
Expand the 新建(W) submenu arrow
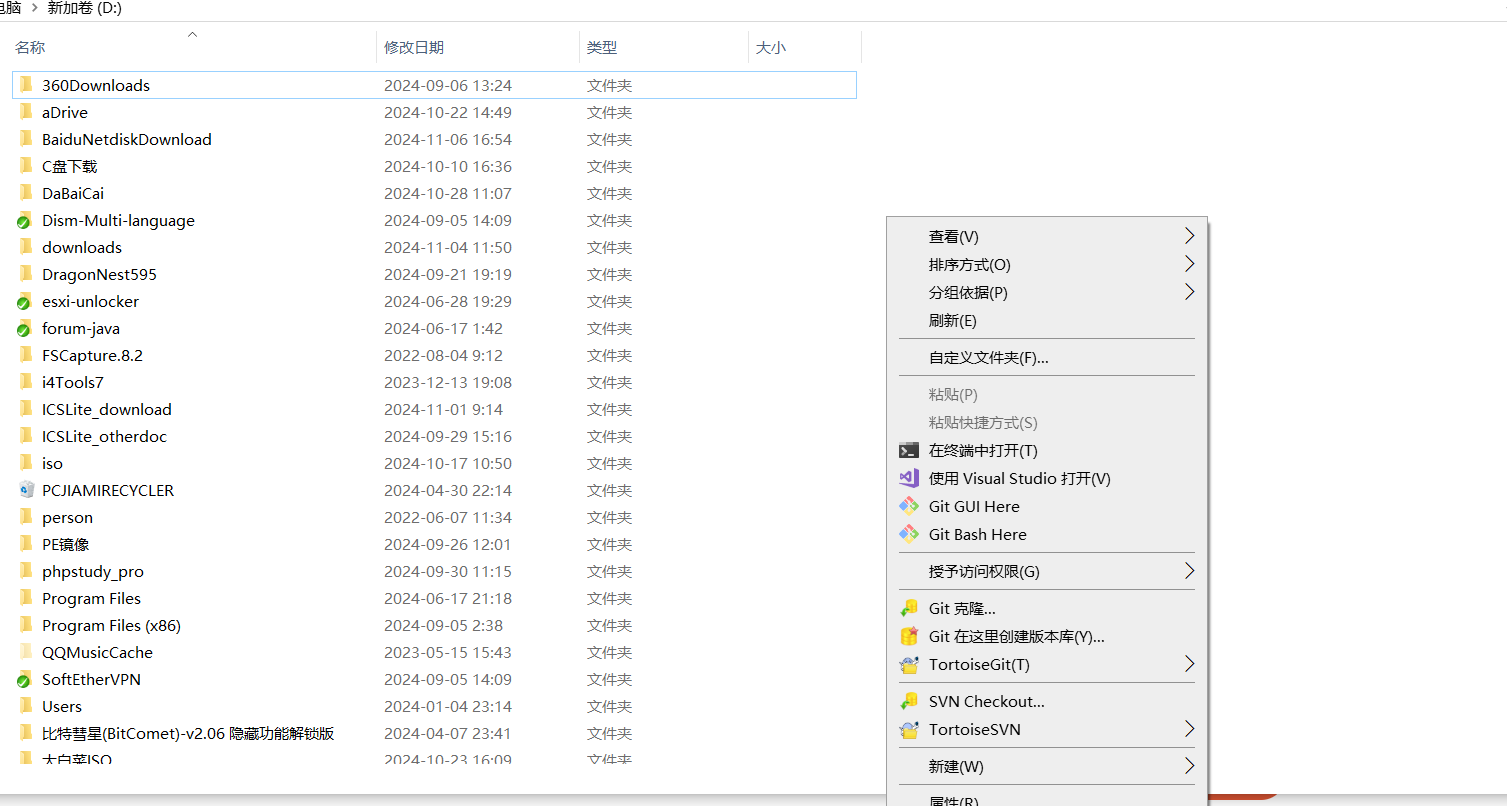point(1189,766)
